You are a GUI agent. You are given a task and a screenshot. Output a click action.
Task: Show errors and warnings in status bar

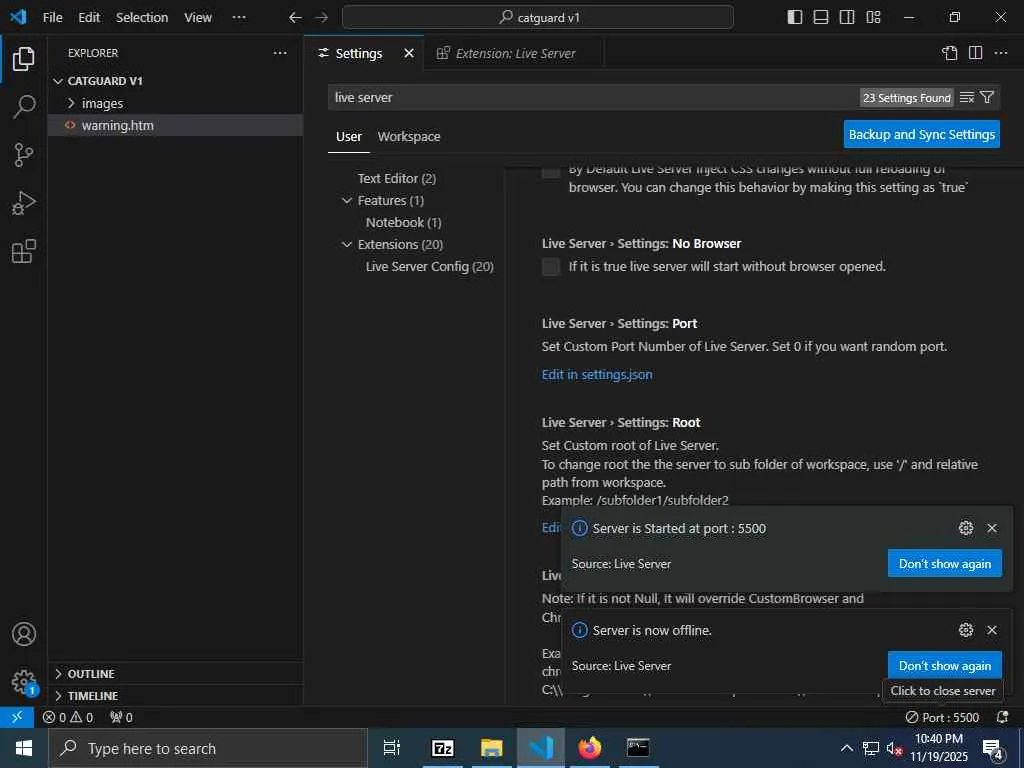[x=68, y=717]
